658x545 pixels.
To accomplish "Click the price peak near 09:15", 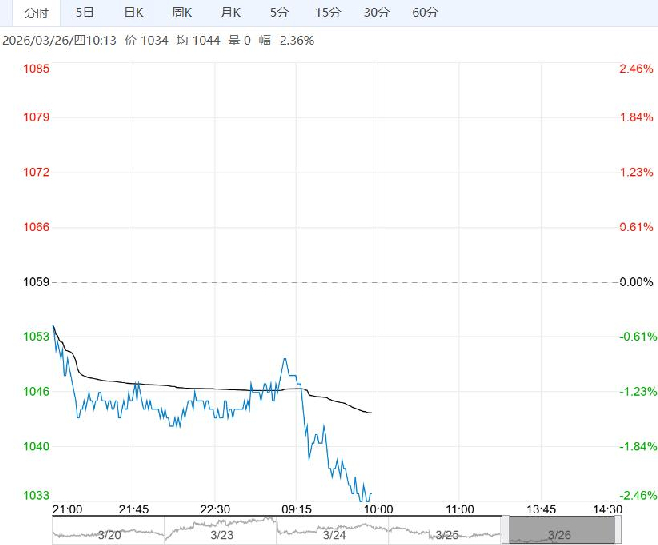I will point(285,358).
